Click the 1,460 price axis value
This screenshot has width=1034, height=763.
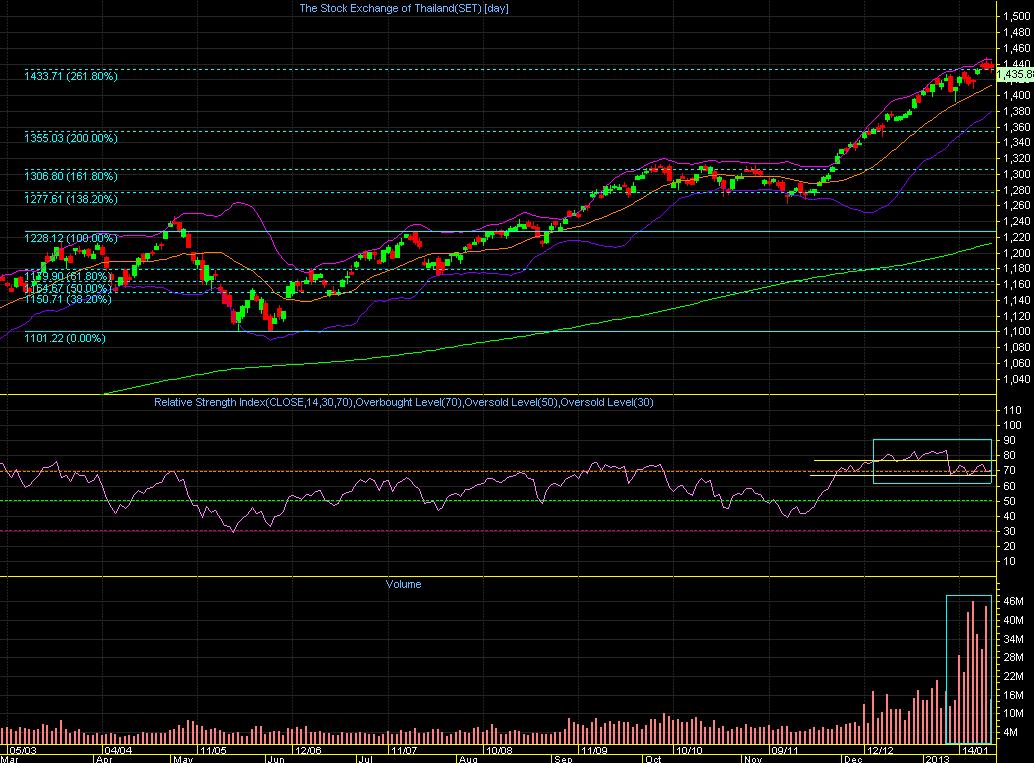(x=1016, y=48)
